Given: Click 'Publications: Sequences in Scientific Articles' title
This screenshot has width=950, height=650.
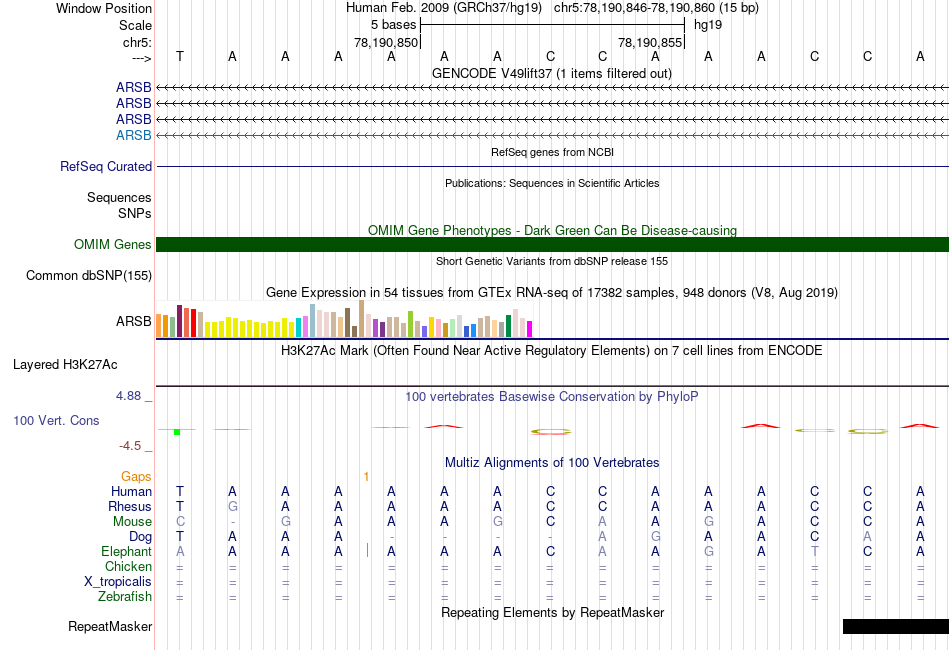Looking at the screenshot, I should (x=552, y=183).
